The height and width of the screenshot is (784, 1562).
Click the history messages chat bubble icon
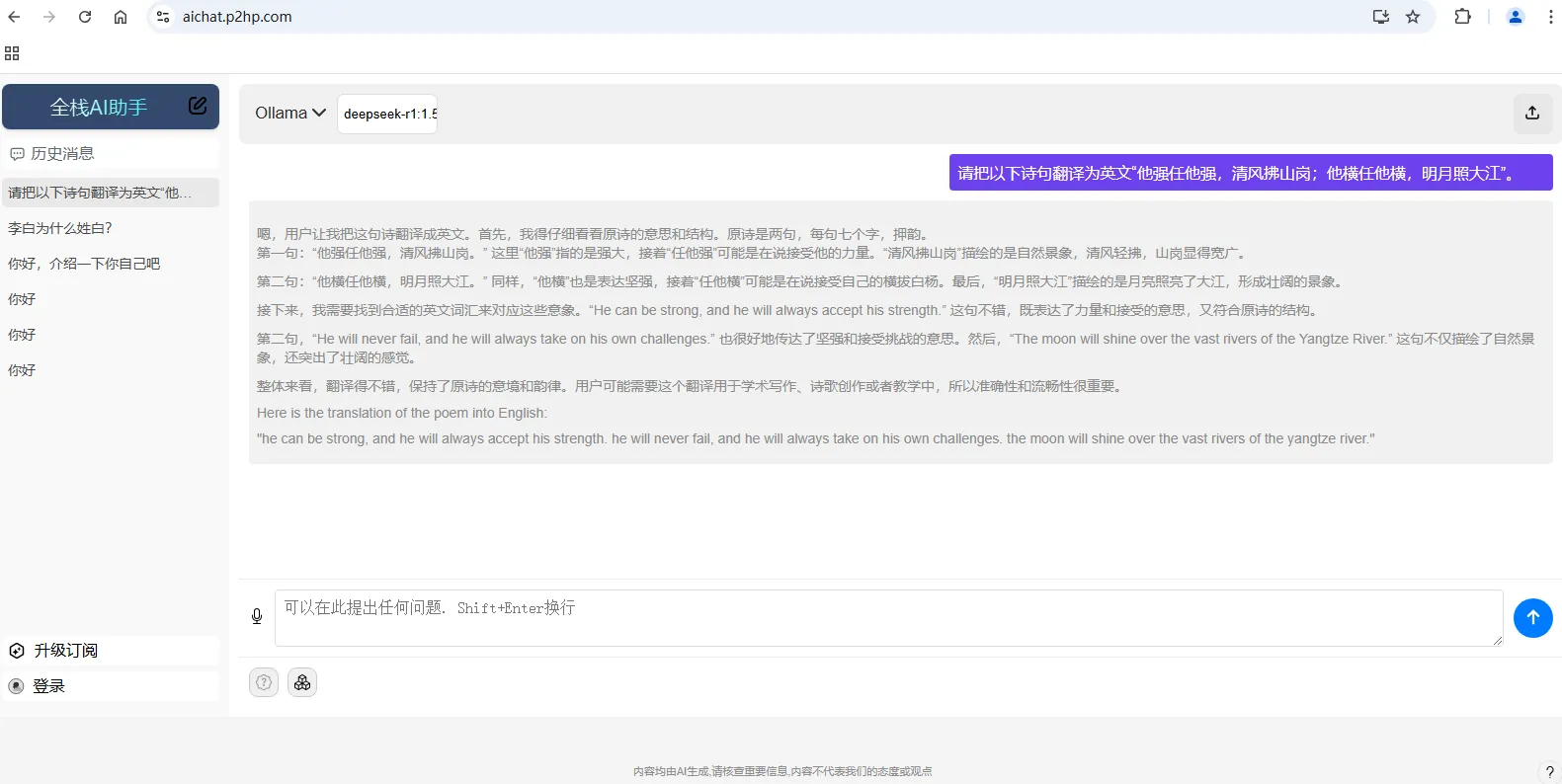tap(17, 154)
